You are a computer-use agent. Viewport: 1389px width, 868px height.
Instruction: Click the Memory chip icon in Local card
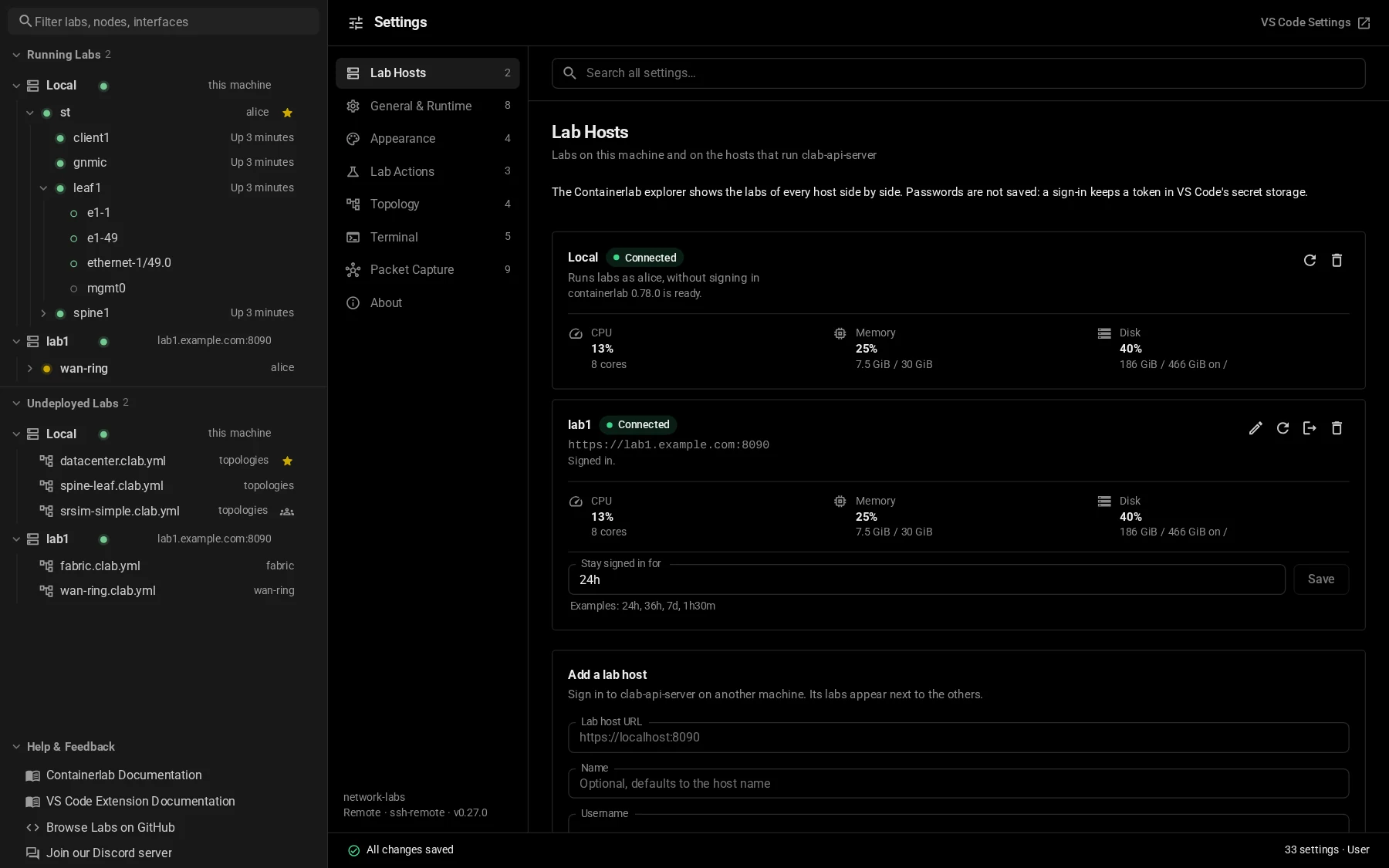[840, 334]
